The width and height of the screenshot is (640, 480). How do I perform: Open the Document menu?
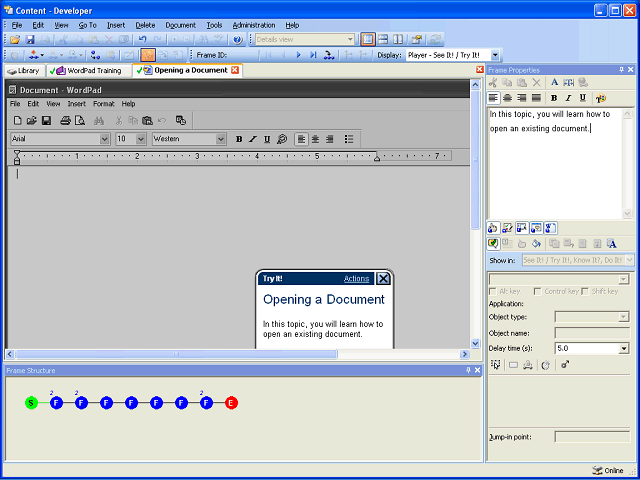(x=180, y=25)
